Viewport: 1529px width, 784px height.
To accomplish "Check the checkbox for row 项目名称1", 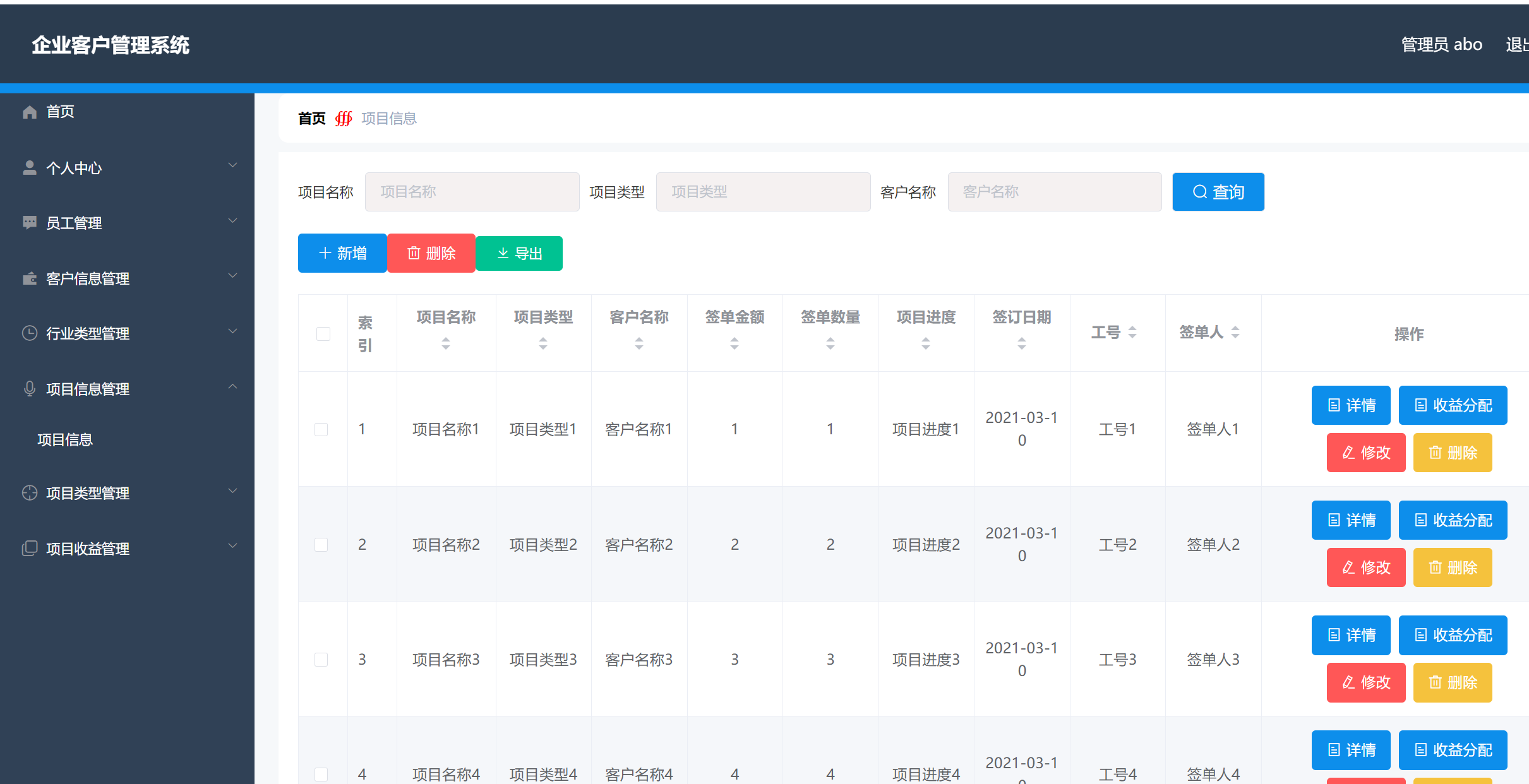I will tap(321, 429).
